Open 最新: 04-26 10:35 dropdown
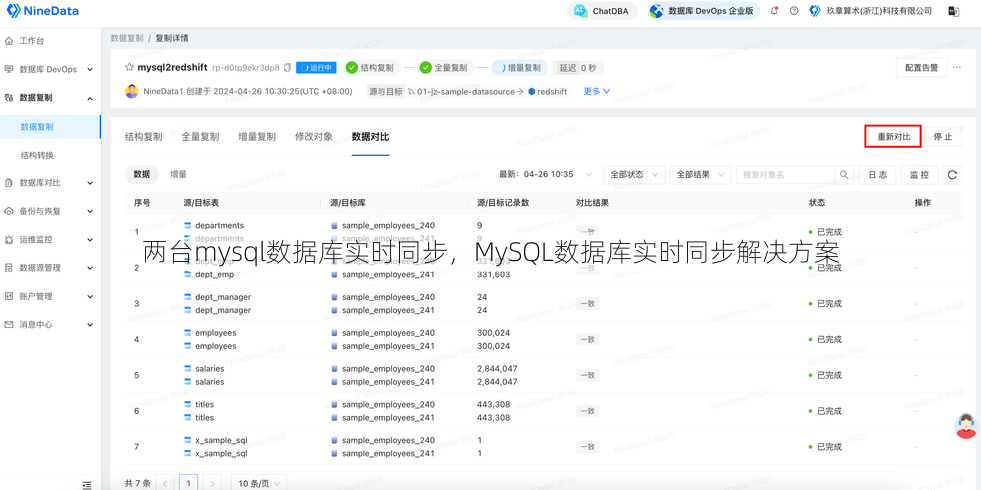 pos(546,175)
